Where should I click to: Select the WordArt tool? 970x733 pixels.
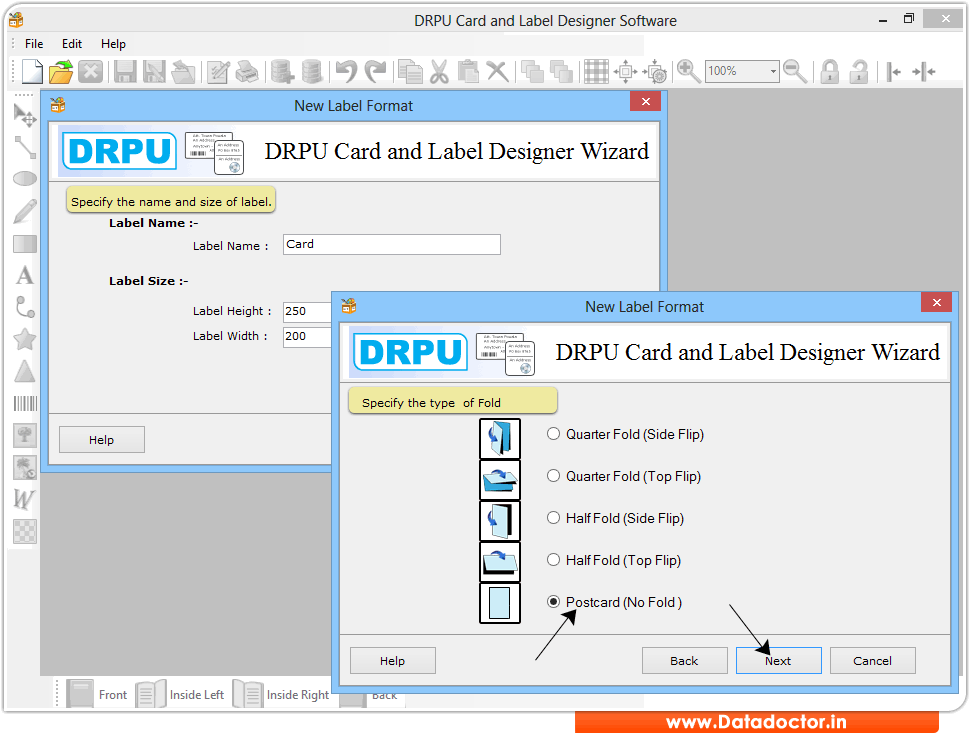[x=24, y=499]
